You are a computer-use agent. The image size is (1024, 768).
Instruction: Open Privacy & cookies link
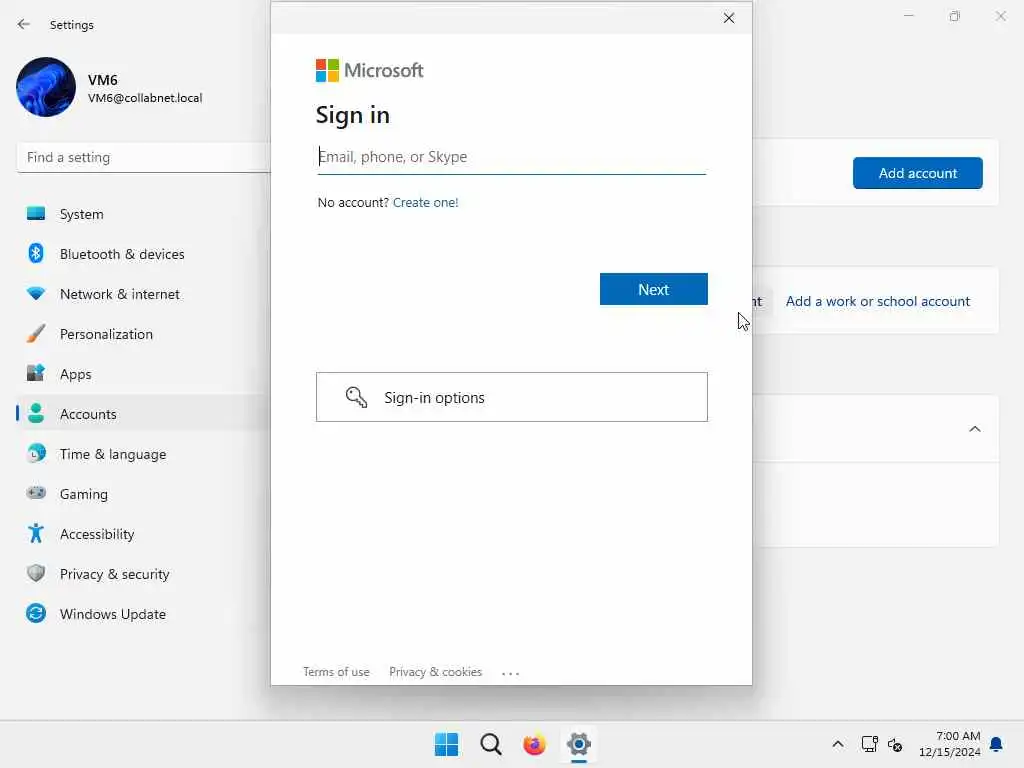click(435, 672)
